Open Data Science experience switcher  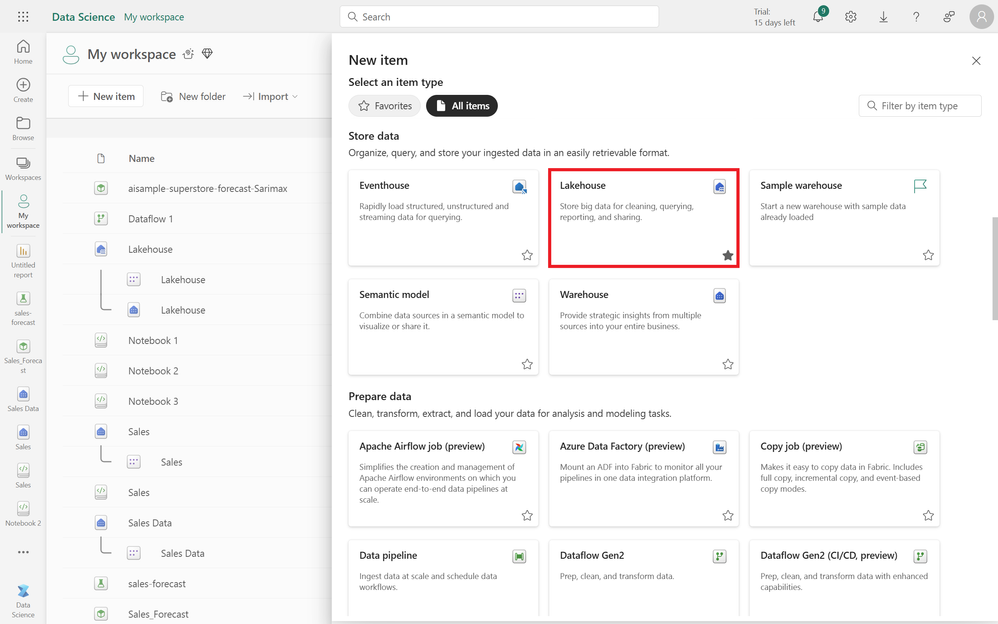23,600
